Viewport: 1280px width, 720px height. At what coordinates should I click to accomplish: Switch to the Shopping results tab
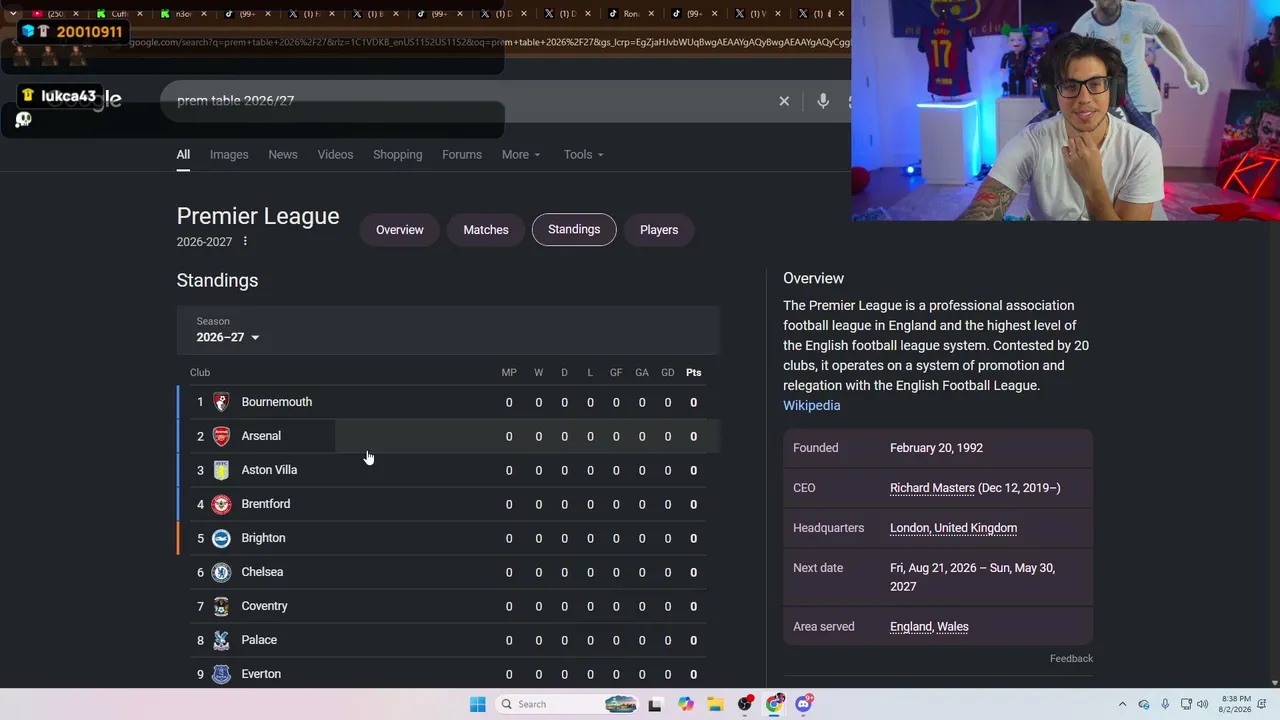tap(398, 155)
